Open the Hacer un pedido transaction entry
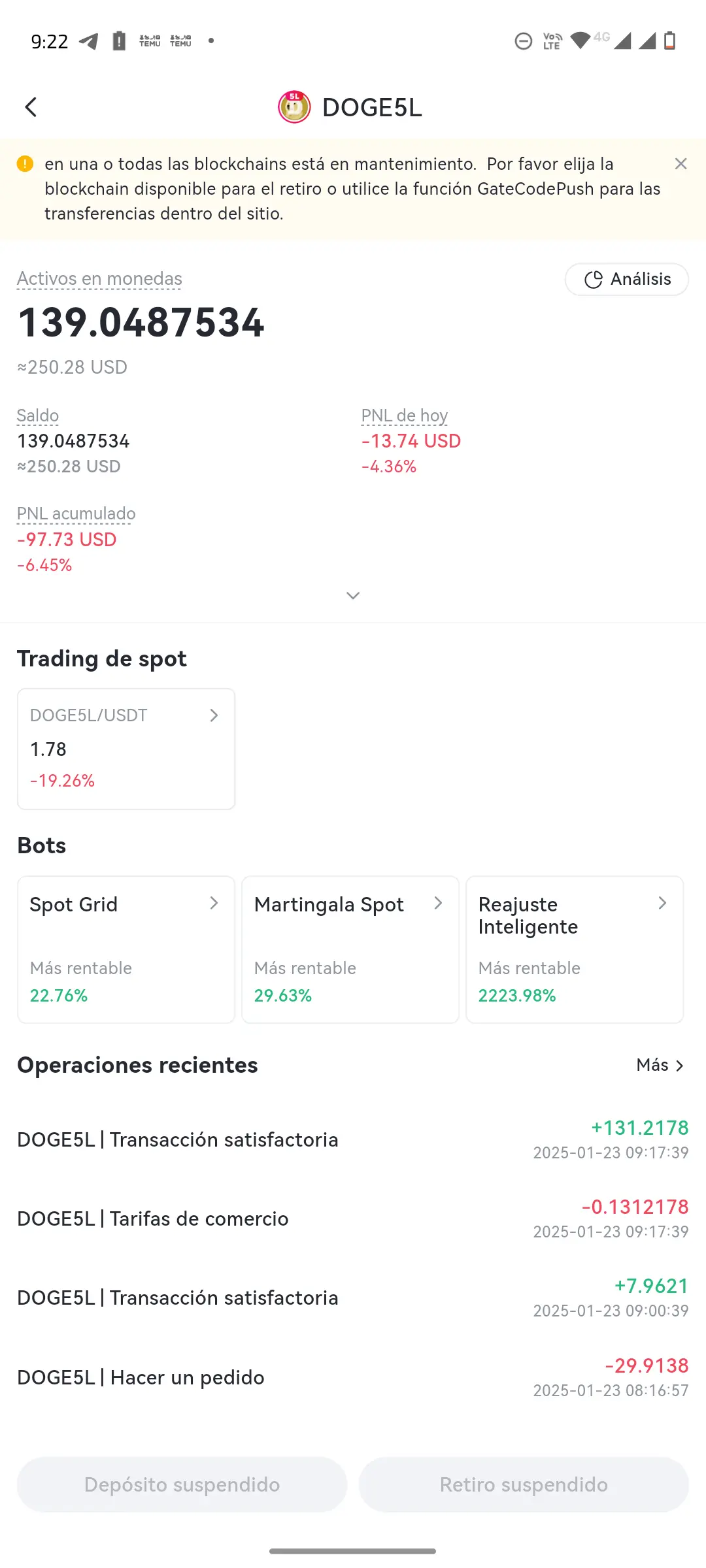The image size is (706, 1568). pos(353,1377)
